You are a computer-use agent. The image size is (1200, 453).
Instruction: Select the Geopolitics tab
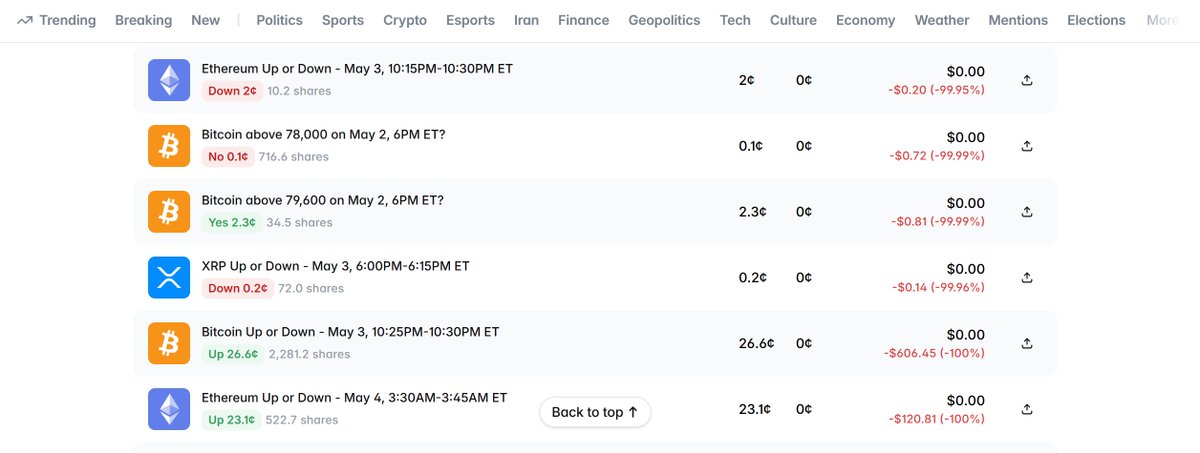point(664,20)
